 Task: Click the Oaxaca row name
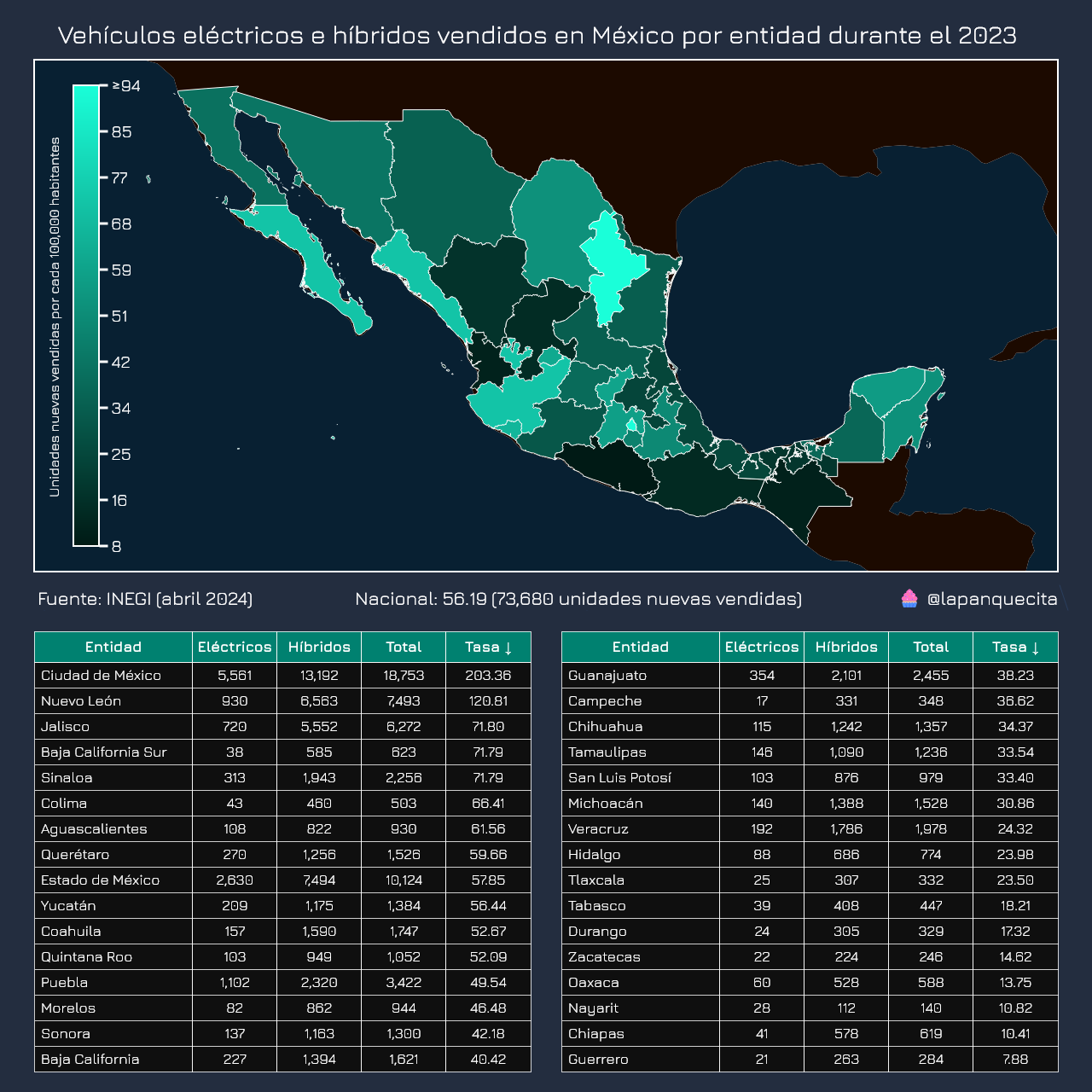[x=594, y=982]
